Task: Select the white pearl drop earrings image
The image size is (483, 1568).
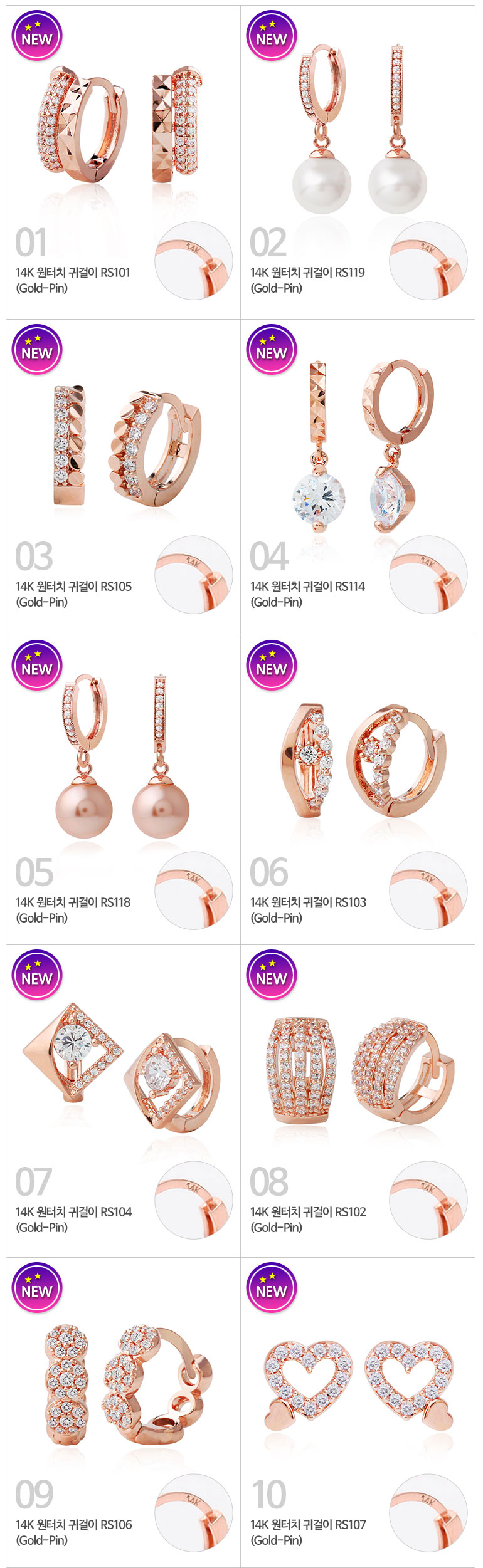Action: (359, 128)
